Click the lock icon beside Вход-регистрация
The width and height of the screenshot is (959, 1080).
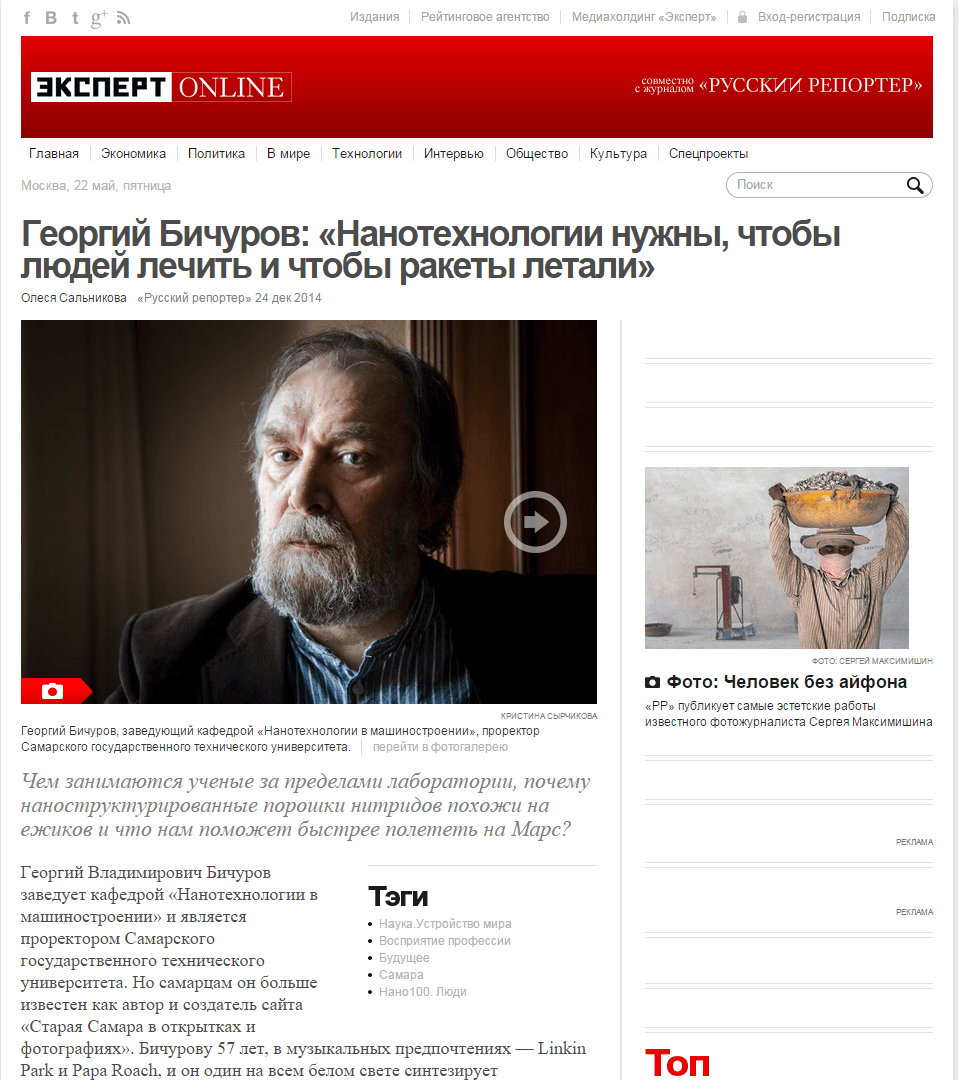pyautogui.click(x=742, y=17)
